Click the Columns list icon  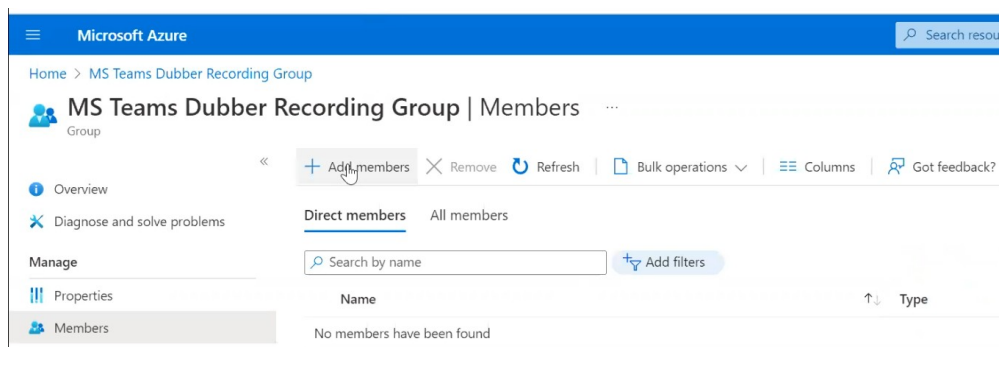click(788, 167)
